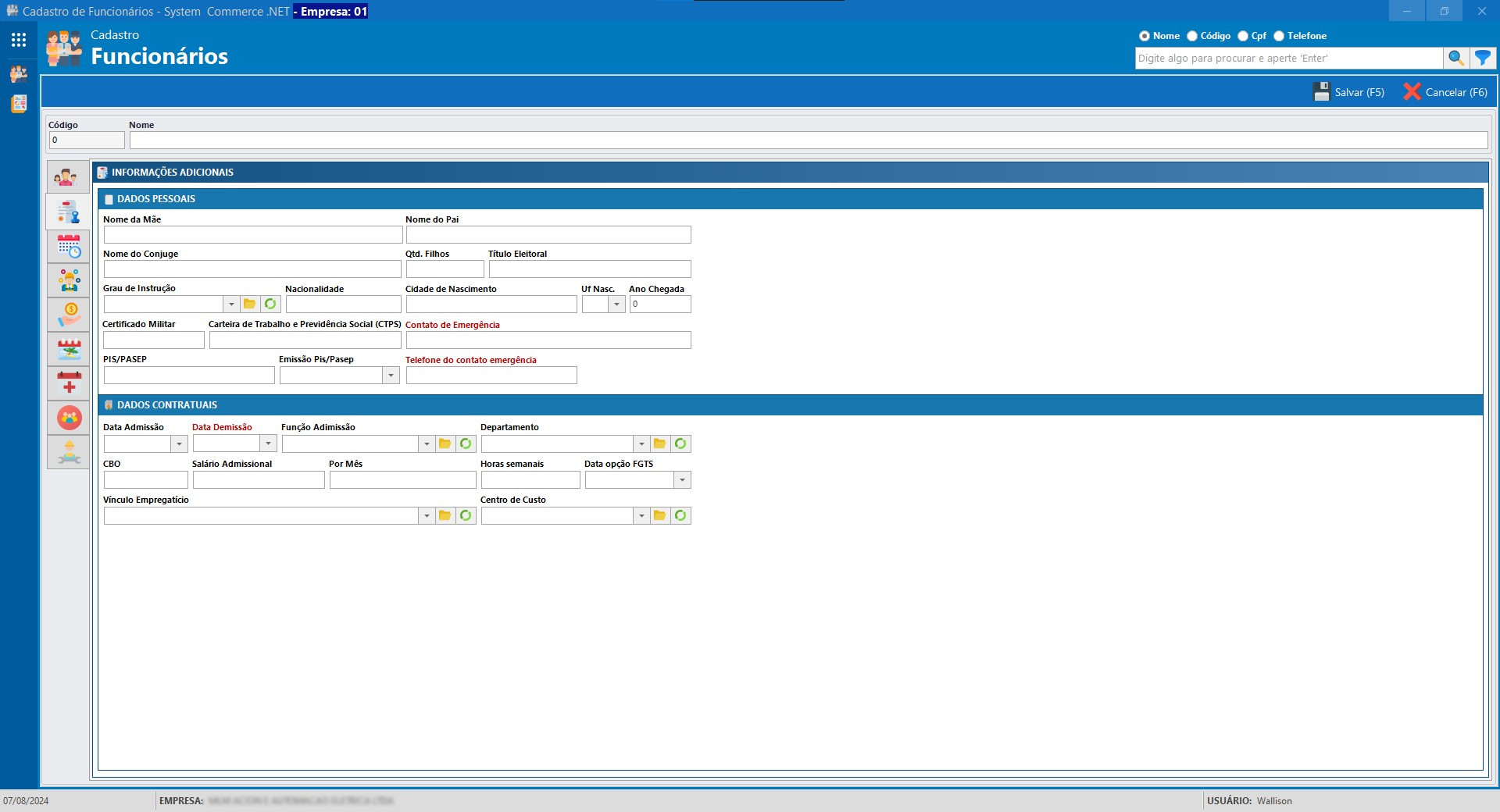Click the Nome da Mãe input field
This screenshot has height=812, width=1500.
(x=252, y=235)
